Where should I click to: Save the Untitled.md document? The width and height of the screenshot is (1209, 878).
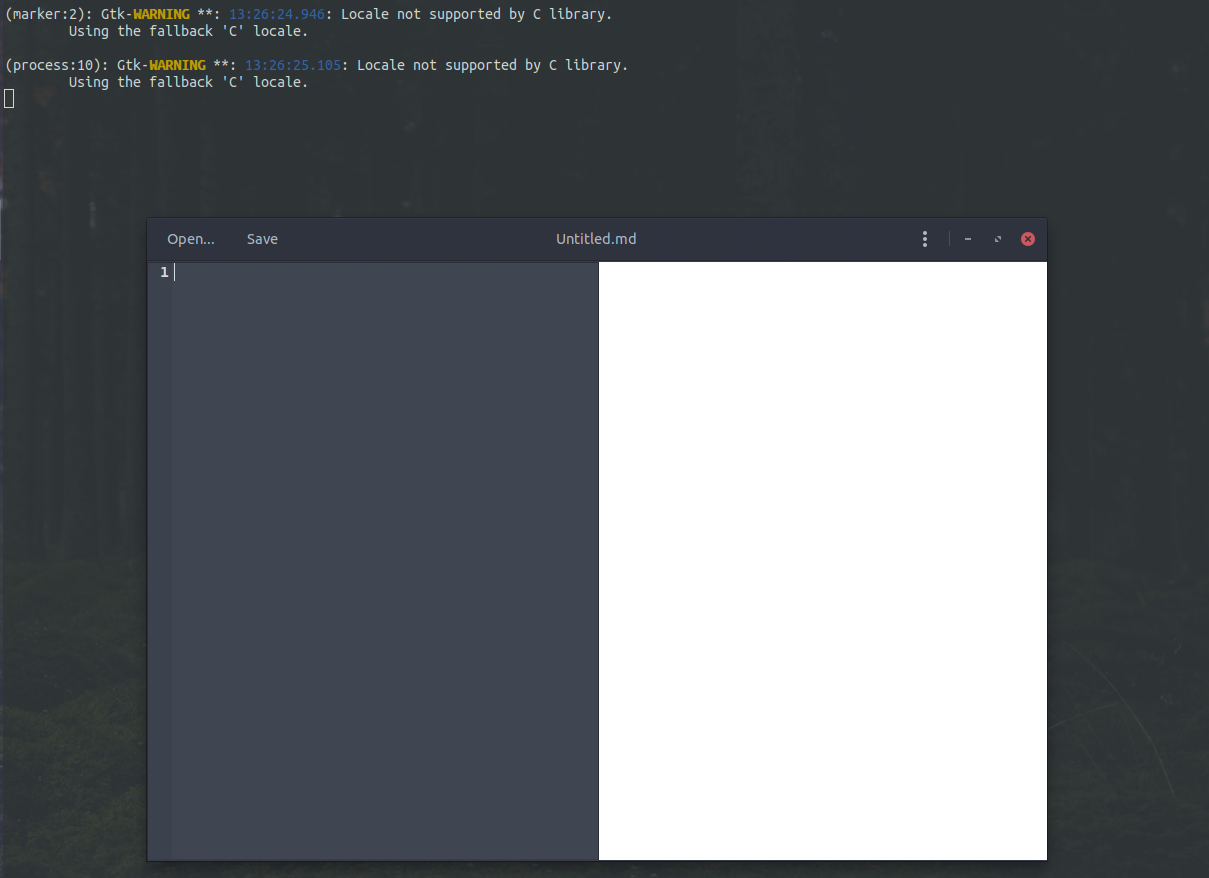[262, 239]
